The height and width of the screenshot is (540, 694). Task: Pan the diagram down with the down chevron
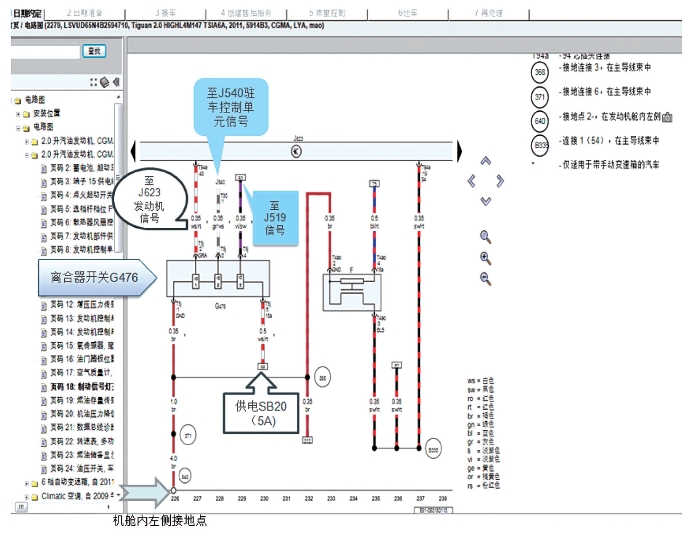(x=486, y=201)
